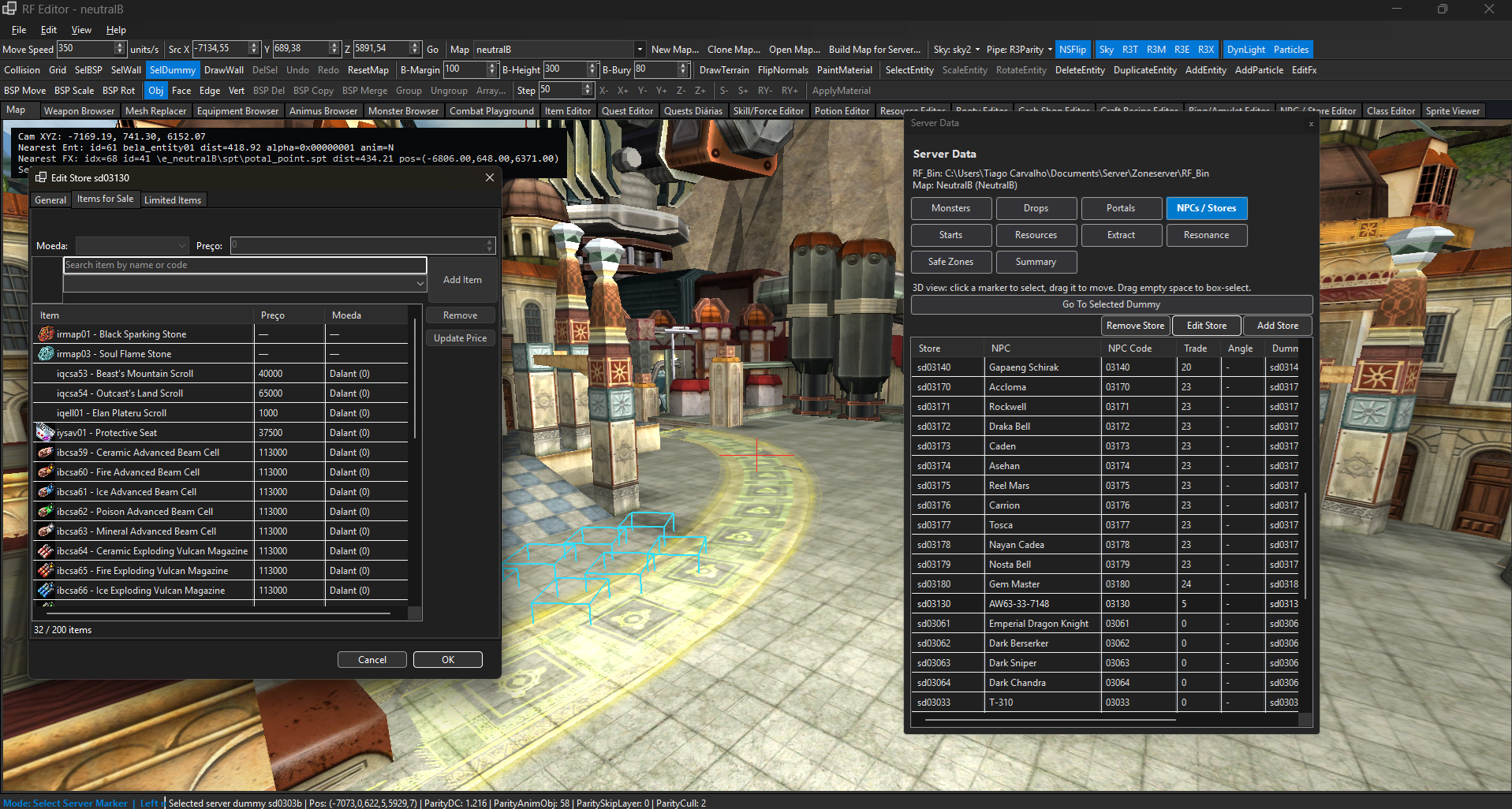Image resolution: width=1512 pixels, height=809 pixels.
Task: Click OK in the Edit Store dialog
Action: click(x=448, y=660)
